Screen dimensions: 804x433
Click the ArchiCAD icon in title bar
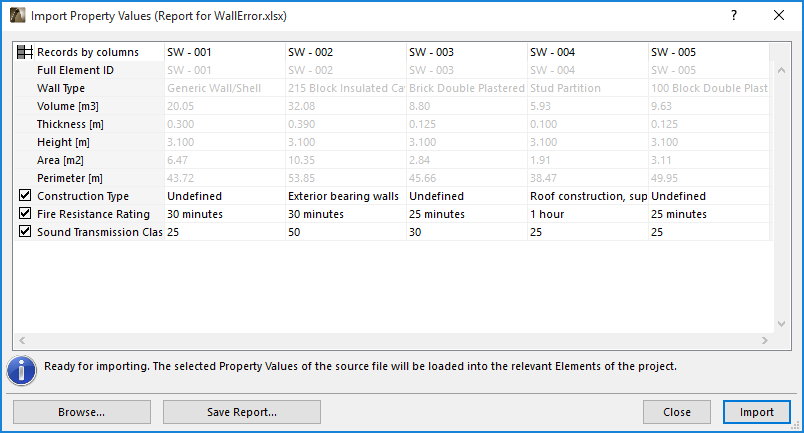click(17, 16)
